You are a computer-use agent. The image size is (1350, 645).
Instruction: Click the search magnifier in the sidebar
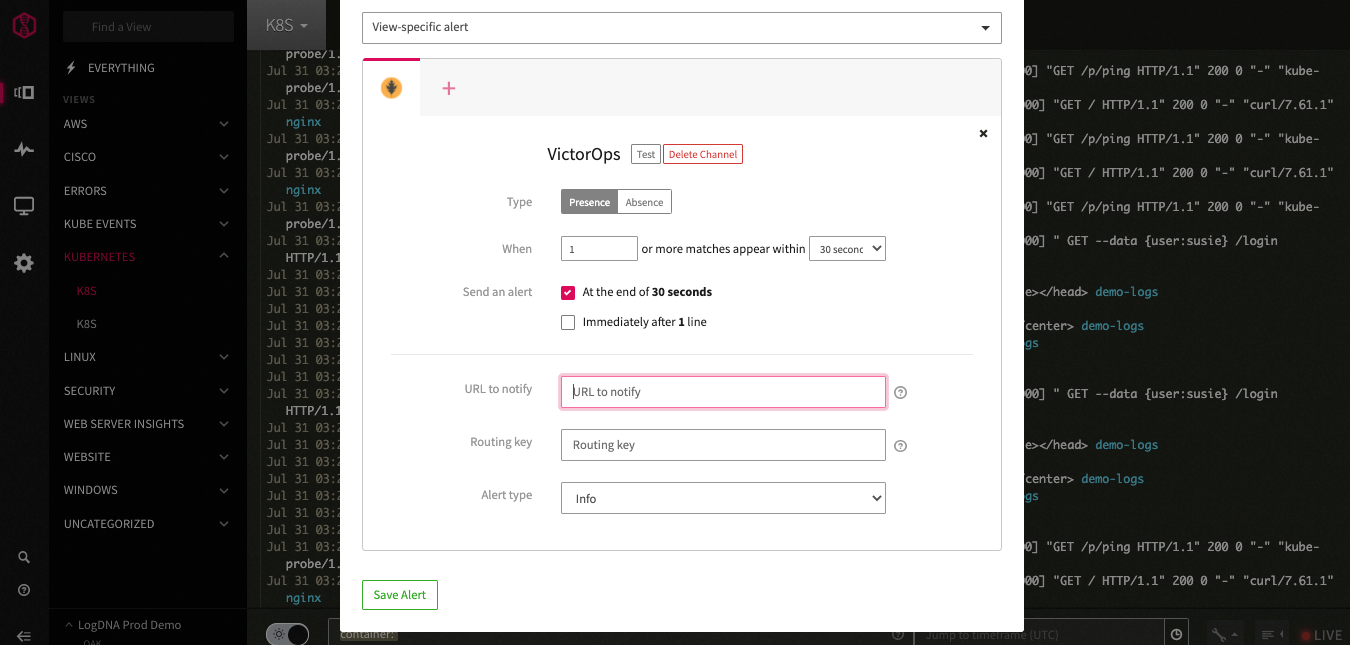point(24,557)
